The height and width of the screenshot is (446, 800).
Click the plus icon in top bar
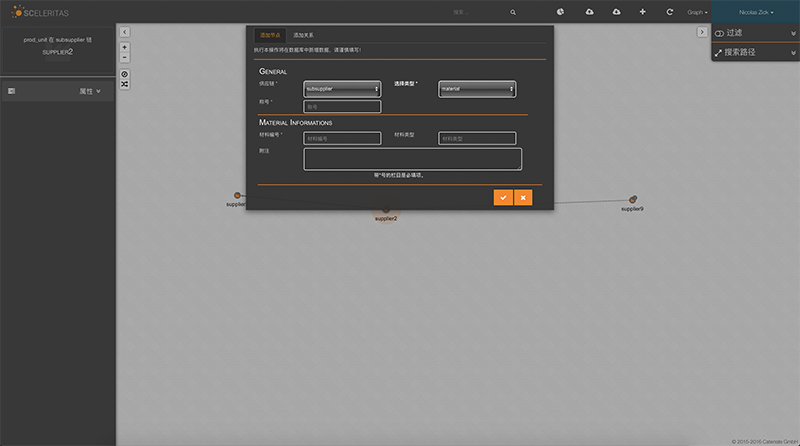pos(642,12)
